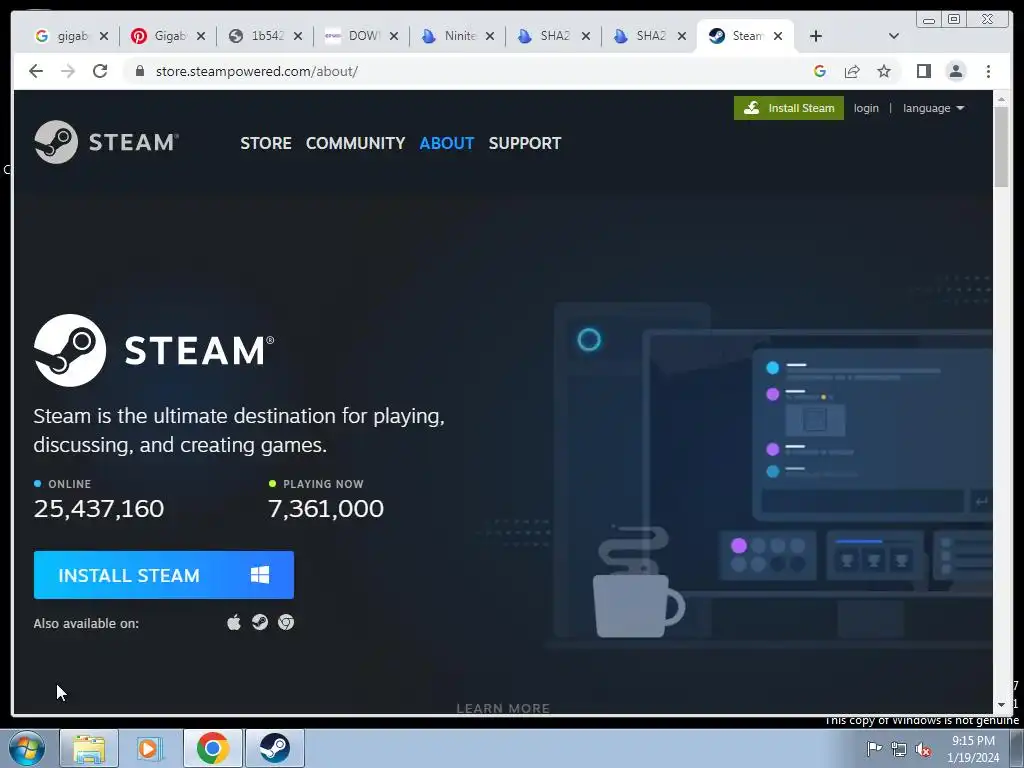Open the Chrome three-dot menu
Image resolution: width=1024 pixels, height=768 pixels.
coord(988,71)
